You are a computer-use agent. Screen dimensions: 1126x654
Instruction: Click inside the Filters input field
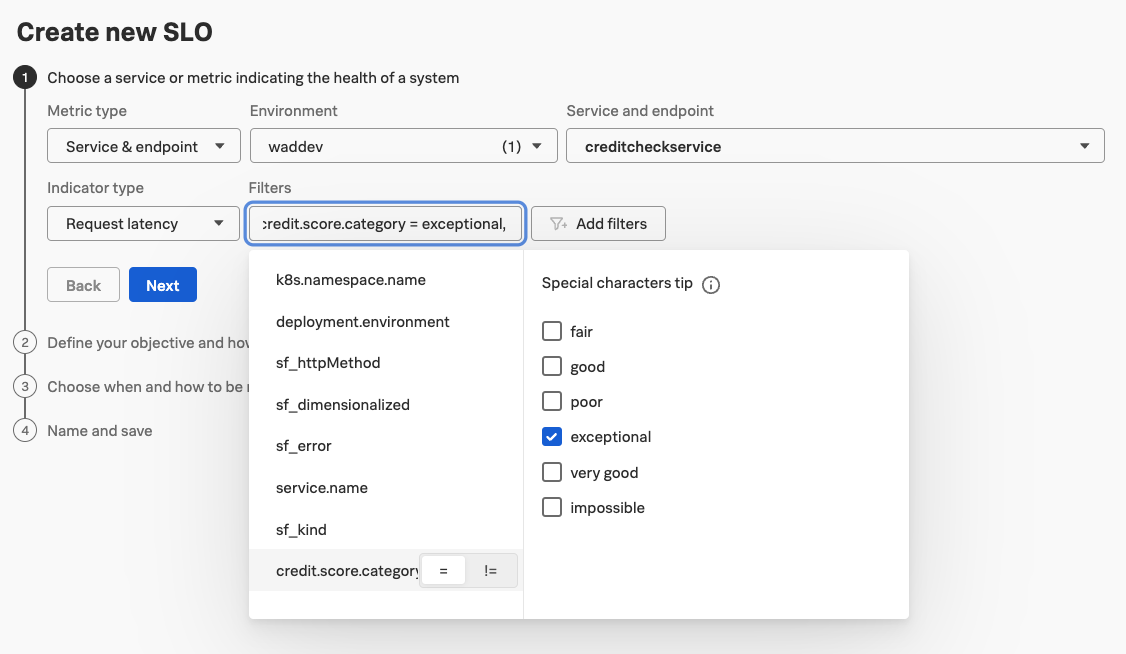385,223
